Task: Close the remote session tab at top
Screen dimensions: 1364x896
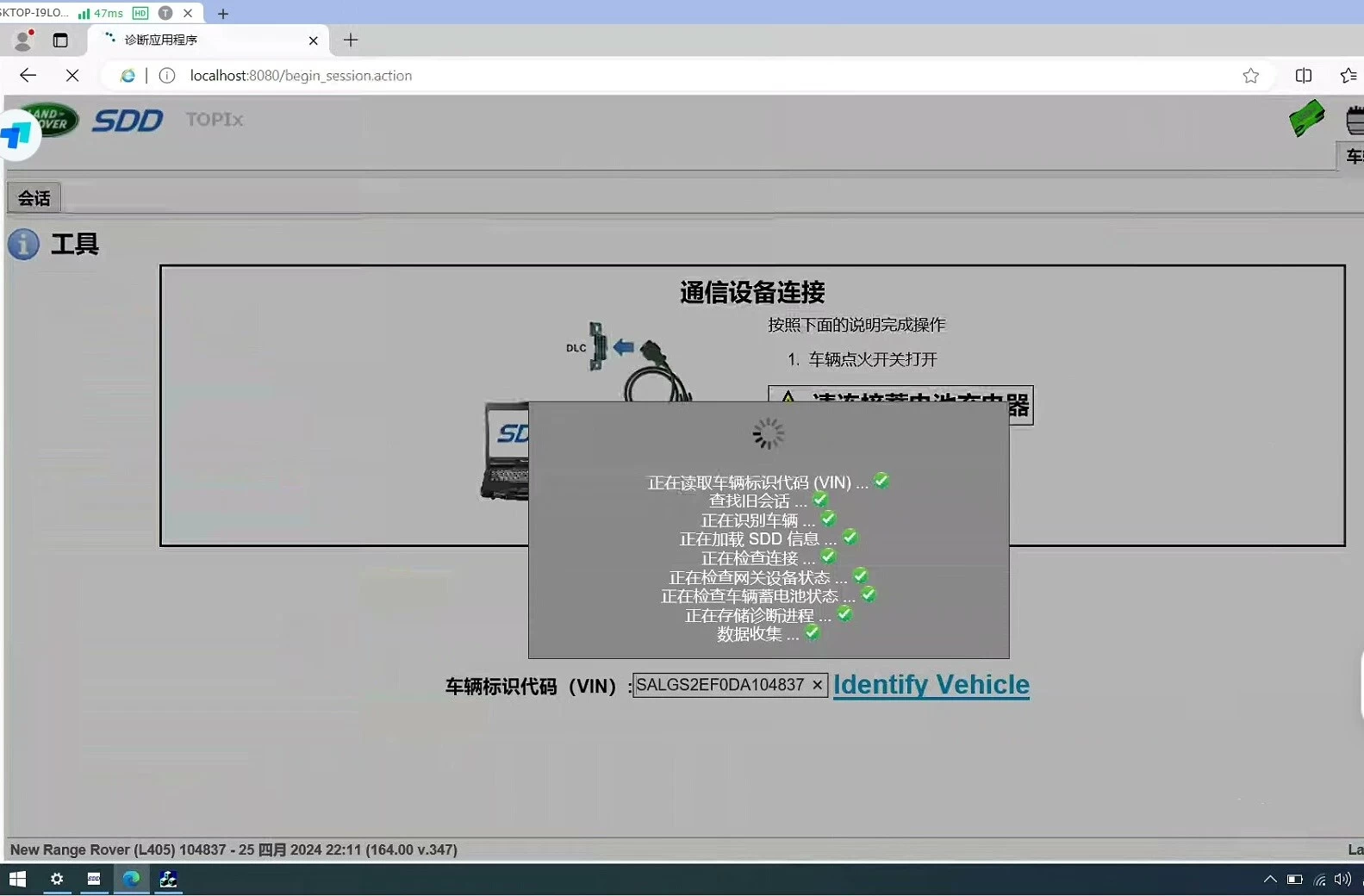Action: point(188,13)
